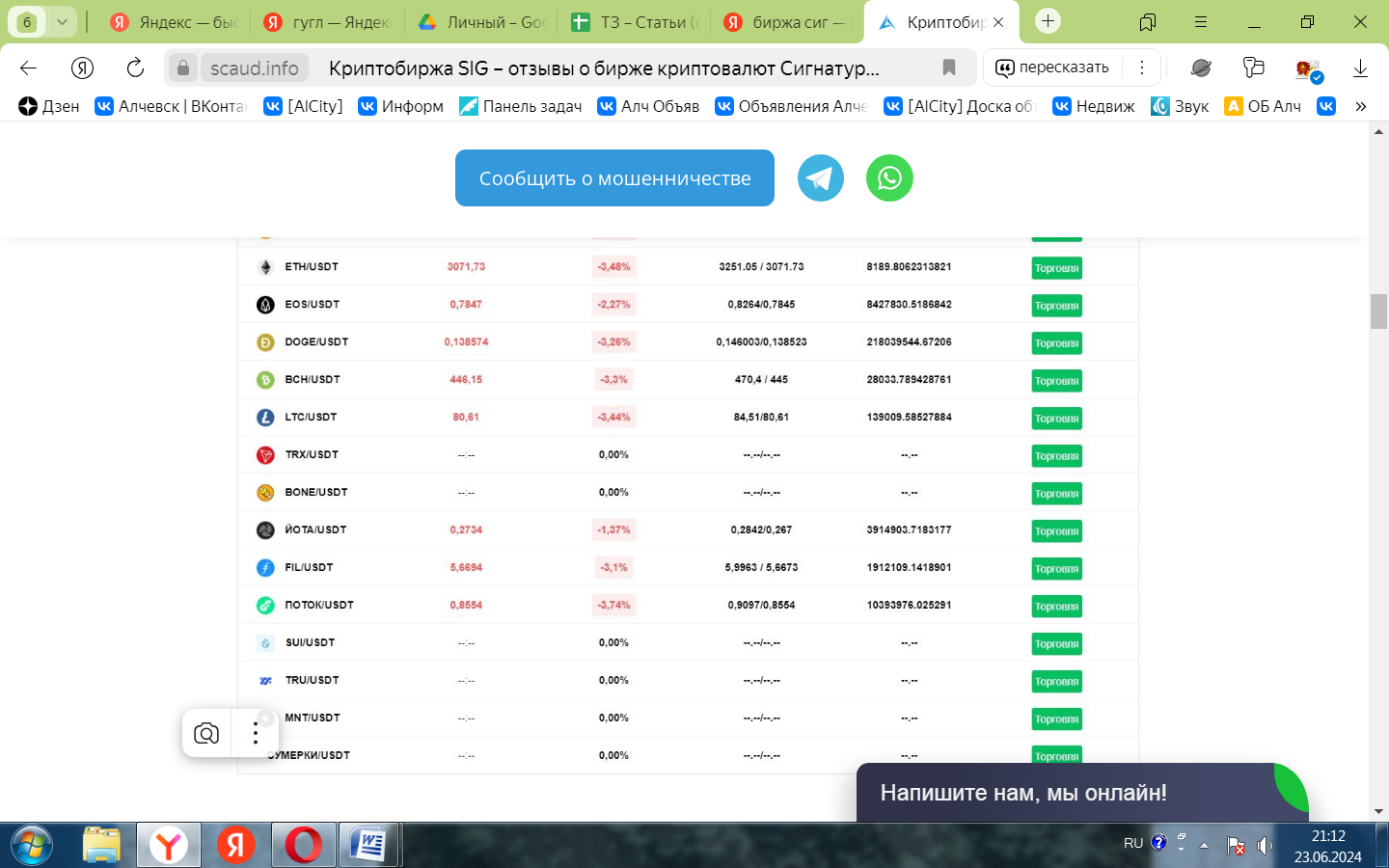Click Торговля button for LTC/USDT
This screenshot has width=1389, height=868.
coord(1056,419)
